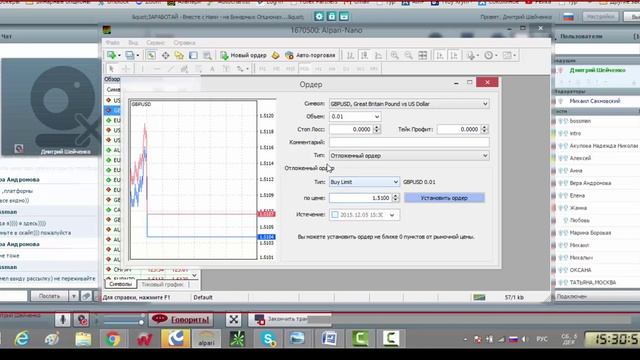This screenshot has width=640, height=360.
Task: Open the dropdown next to Послать
Action: [73, 296]
